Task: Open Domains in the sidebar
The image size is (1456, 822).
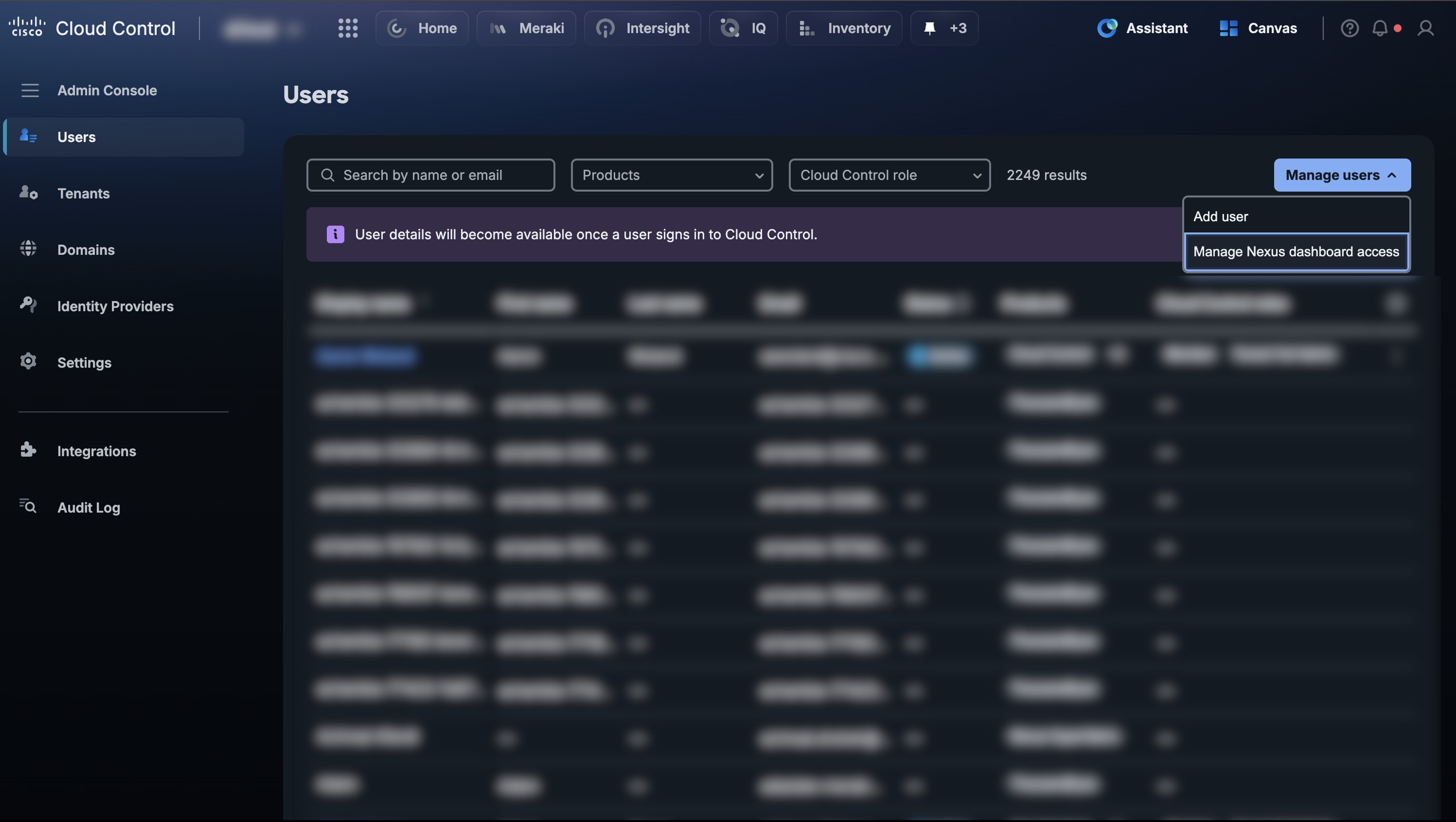Action: 124,250
